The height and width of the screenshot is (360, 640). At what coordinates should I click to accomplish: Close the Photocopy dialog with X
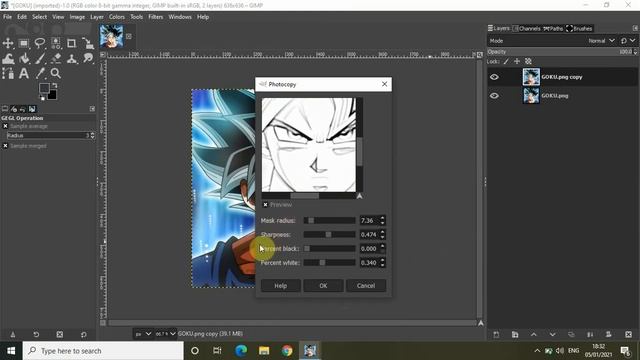[x=384, y=84]
